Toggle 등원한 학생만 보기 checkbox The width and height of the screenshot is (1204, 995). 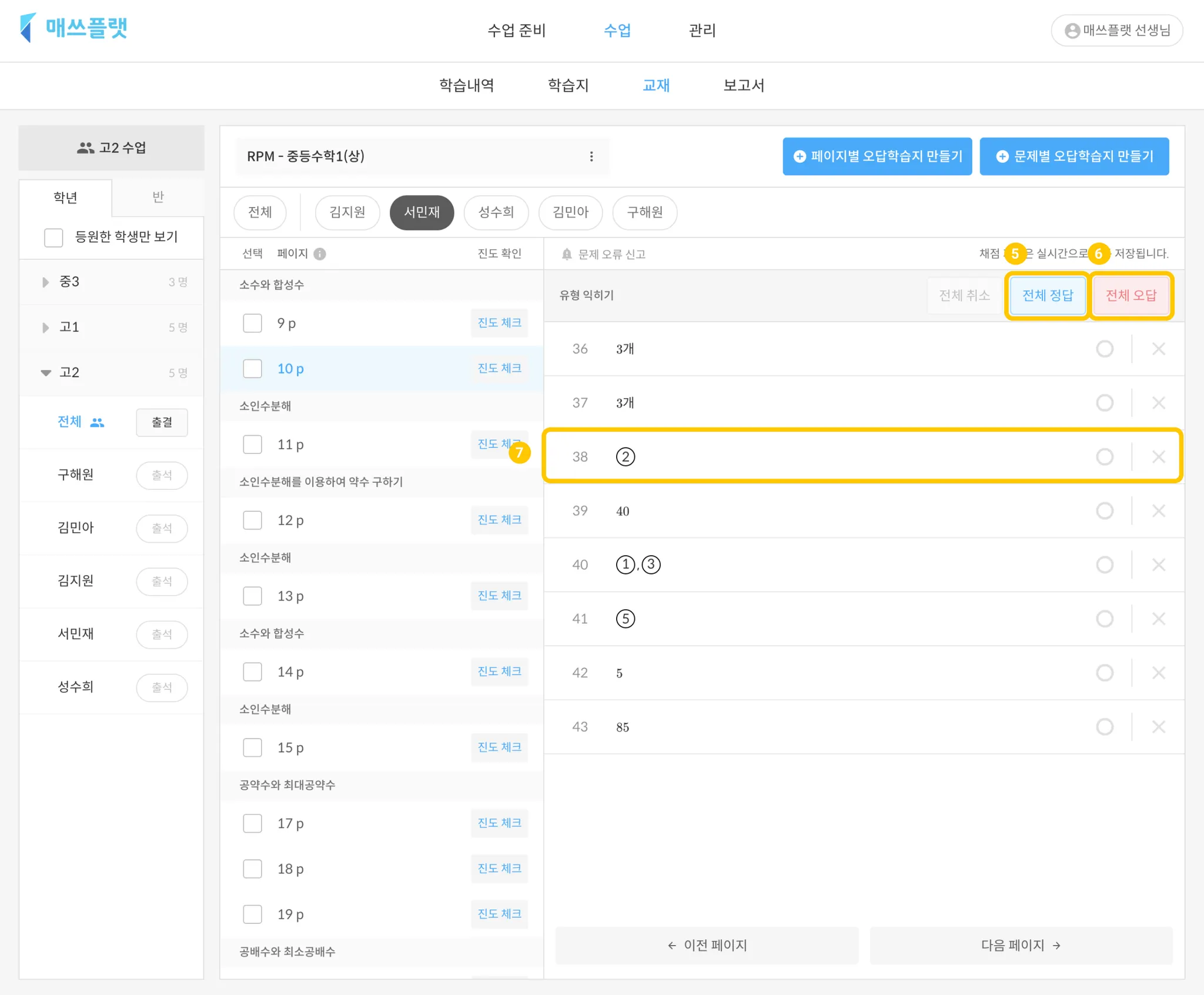tap(53, 237)
